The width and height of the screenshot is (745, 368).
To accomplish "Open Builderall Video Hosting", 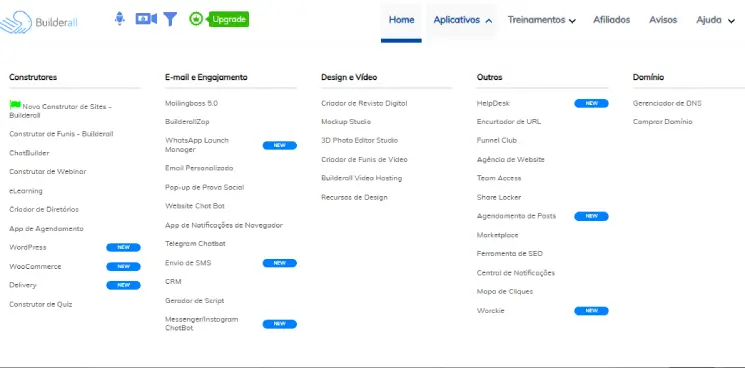I will pos(362,178).
